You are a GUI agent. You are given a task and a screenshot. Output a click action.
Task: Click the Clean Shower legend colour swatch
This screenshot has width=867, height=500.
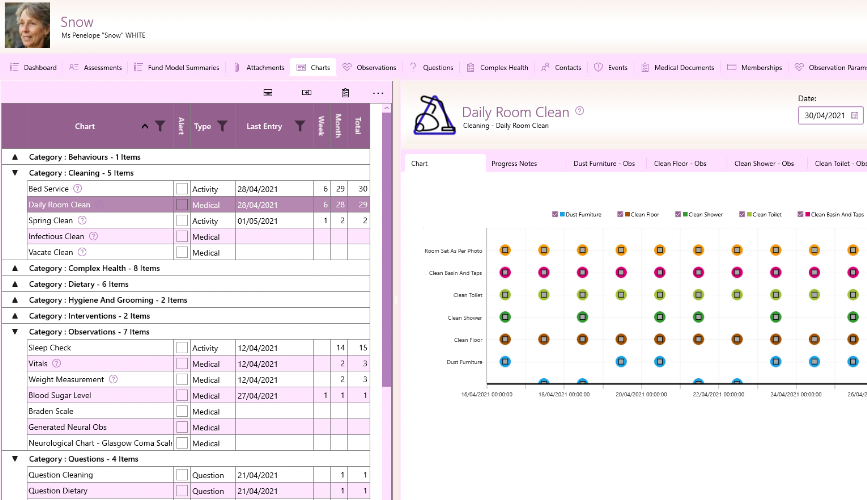point(685,214)
